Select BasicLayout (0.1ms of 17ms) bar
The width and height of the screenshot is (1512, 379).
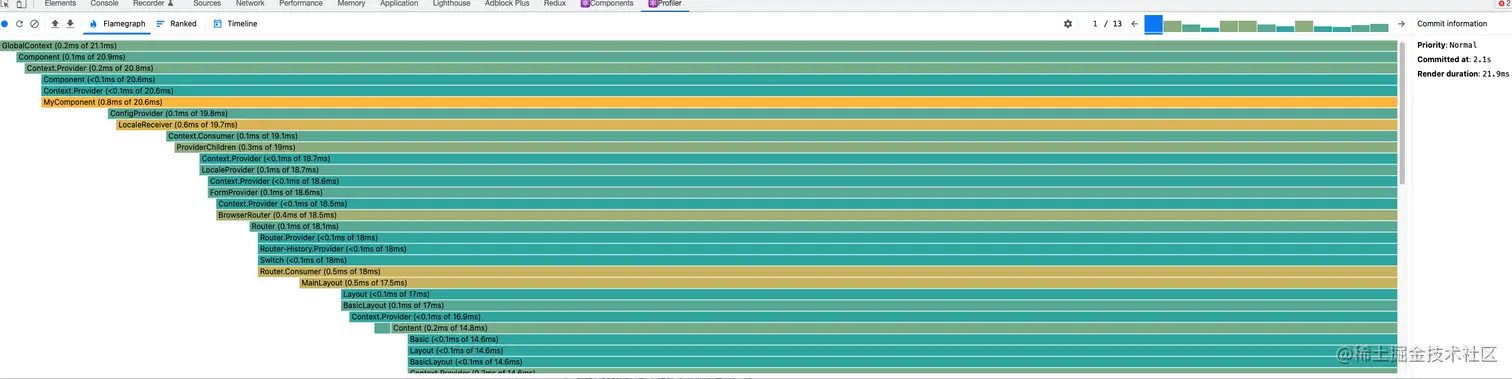click(x=869, y=306)
